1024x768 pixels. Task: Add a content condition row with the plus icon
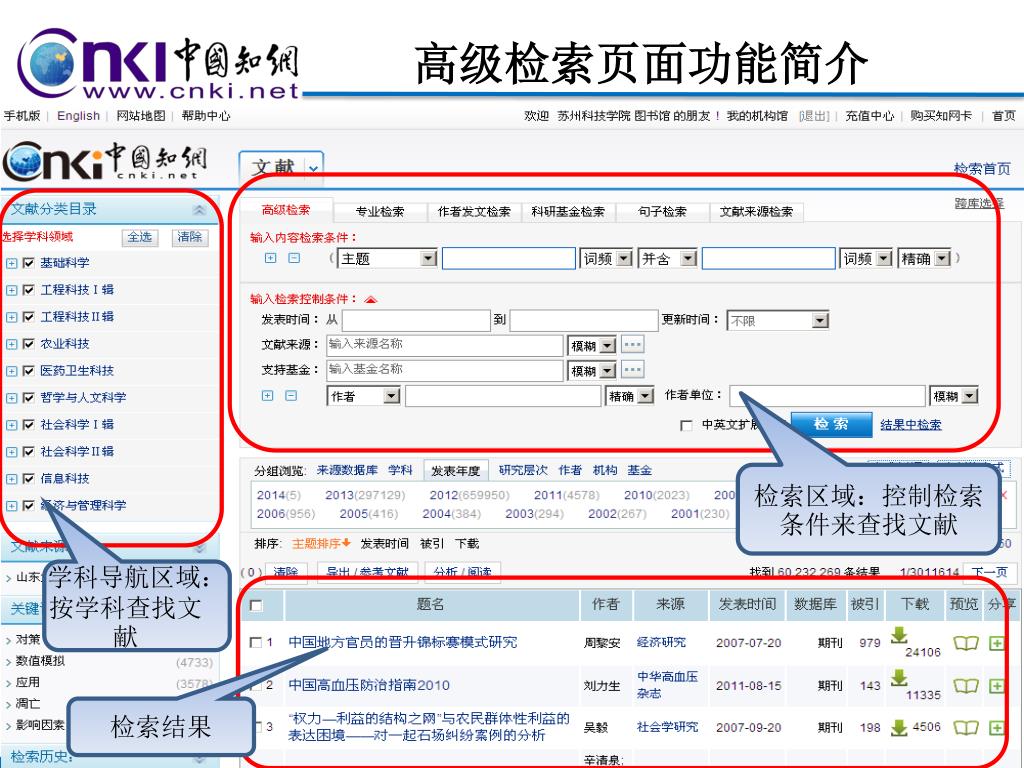pyautogui.click(x=270, y=258)
